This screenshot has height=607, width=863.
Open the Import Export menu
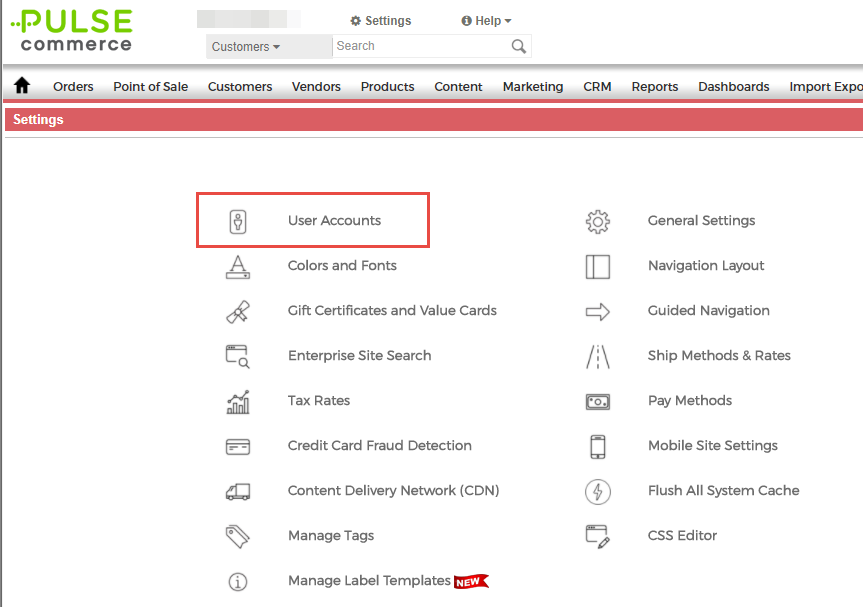tap(826, 86)
